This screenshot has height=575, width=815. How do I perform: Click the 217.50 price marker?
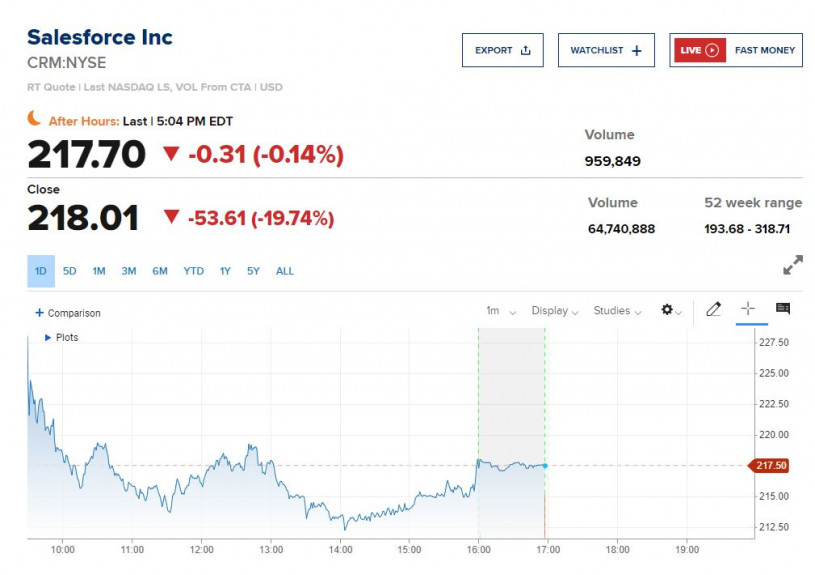[x=769, y=465]
